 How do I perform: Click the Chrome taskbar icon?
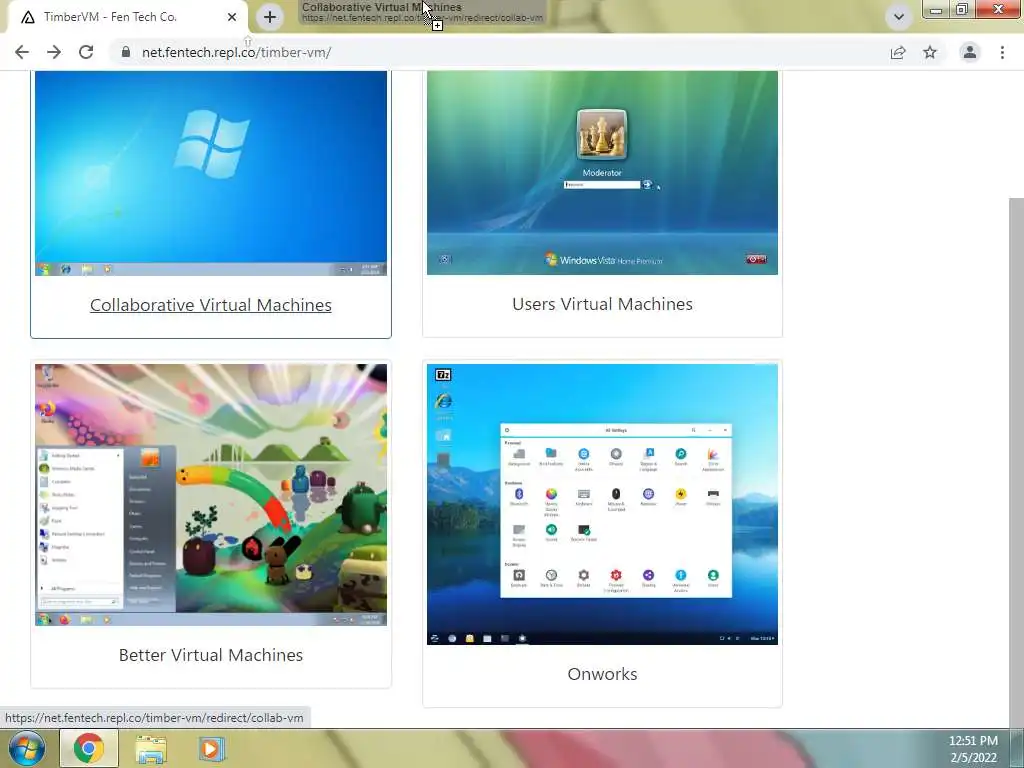point(89,748)
